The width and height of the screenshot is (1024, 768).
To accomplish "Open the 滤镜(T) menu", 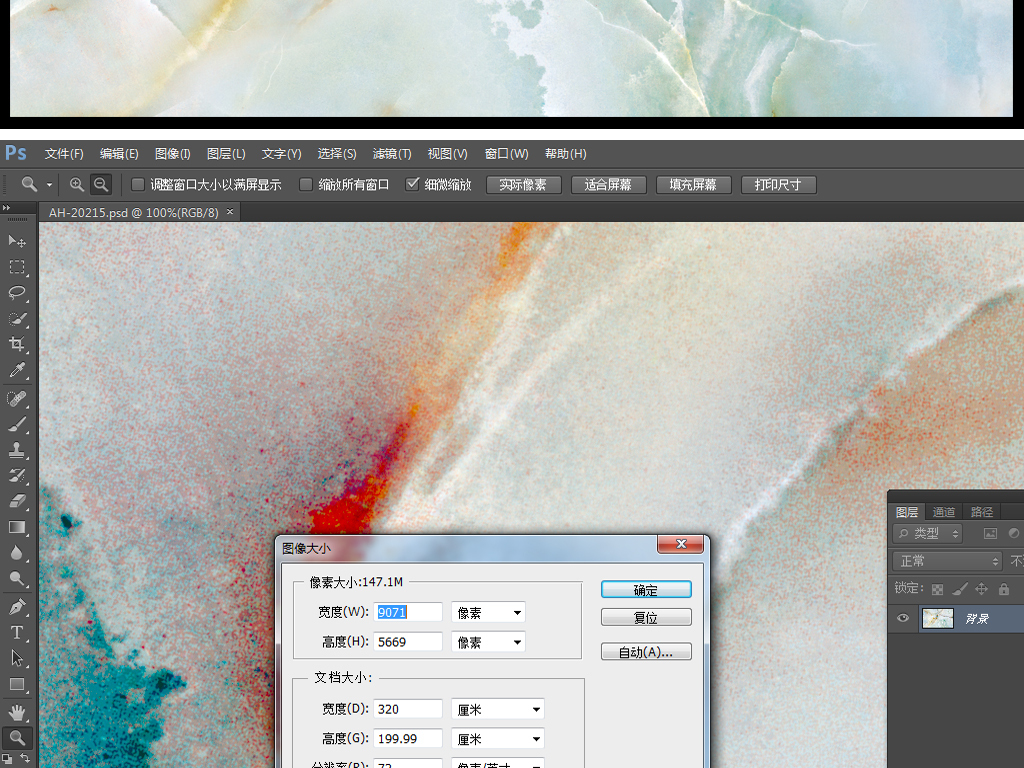I will (392, 154).
